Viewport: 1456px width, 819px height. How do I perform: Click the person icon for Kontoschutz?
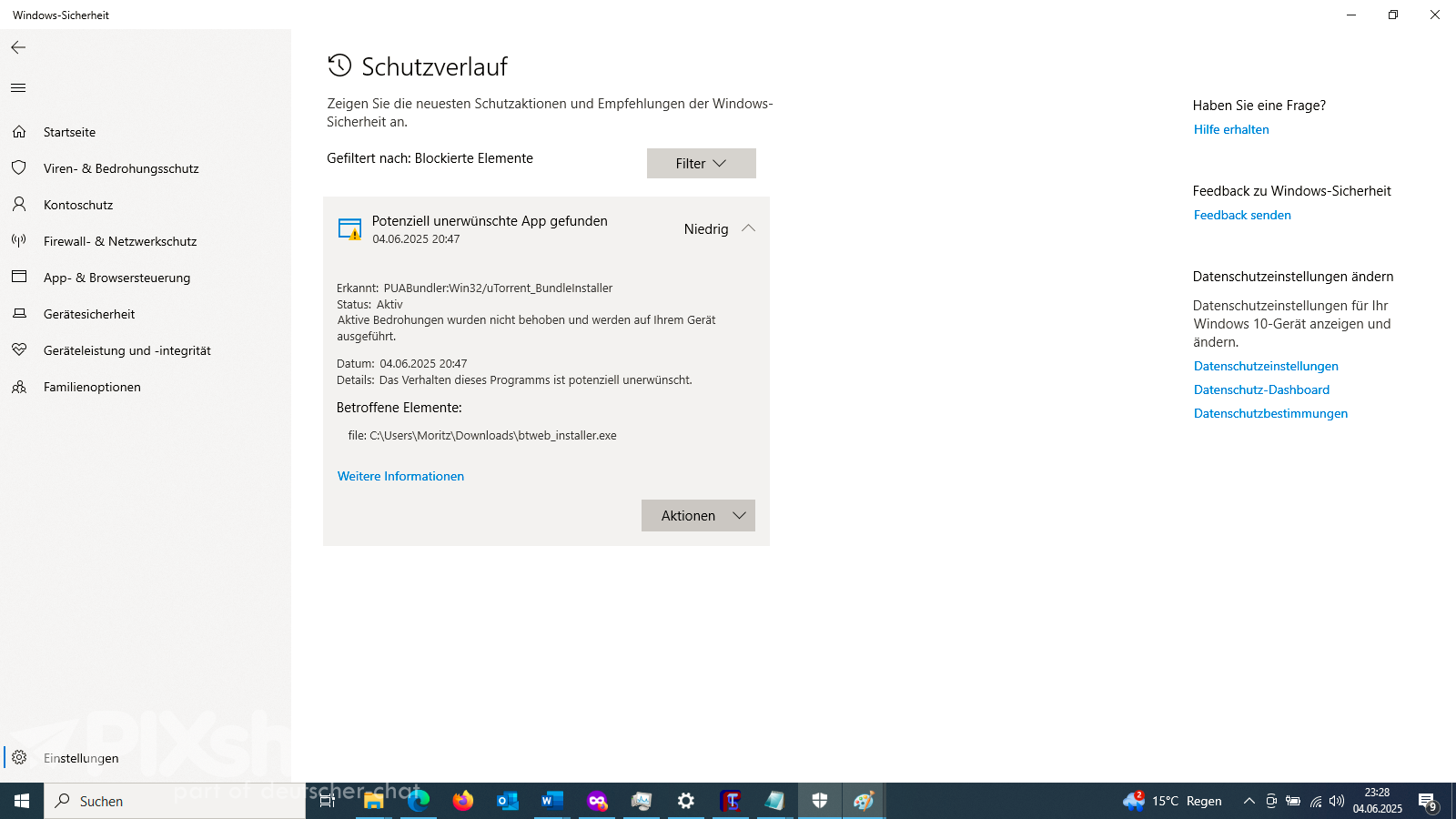click(19, 205)
